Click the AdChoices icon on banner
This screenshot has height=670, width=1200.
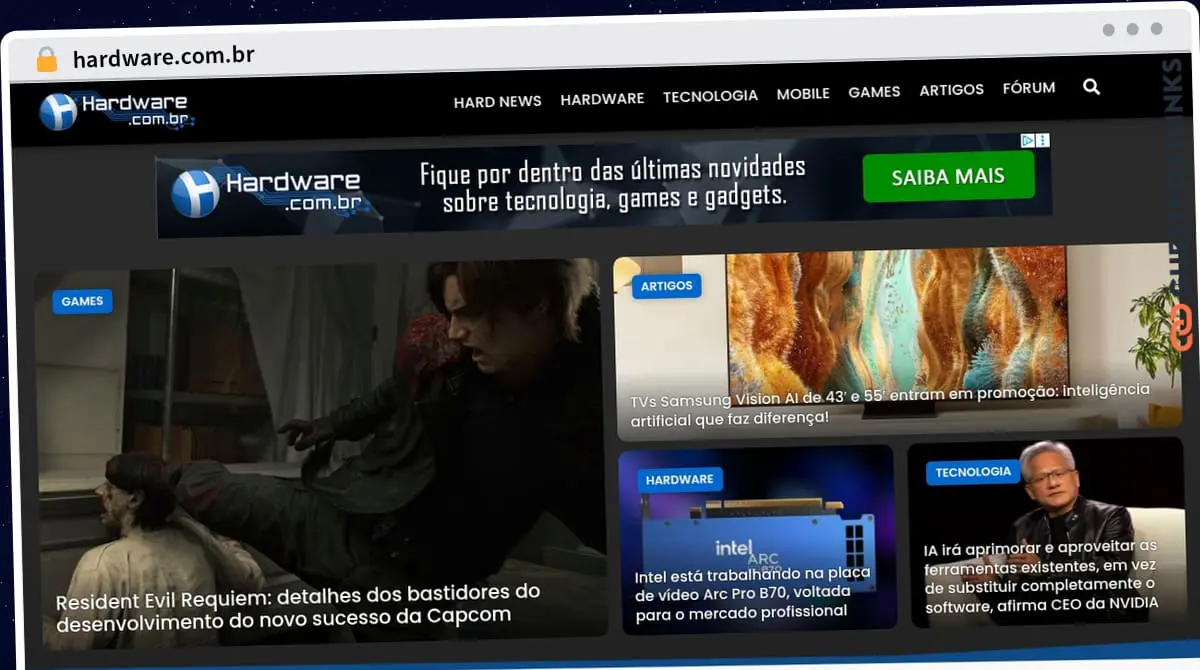tap(1027, 141)
